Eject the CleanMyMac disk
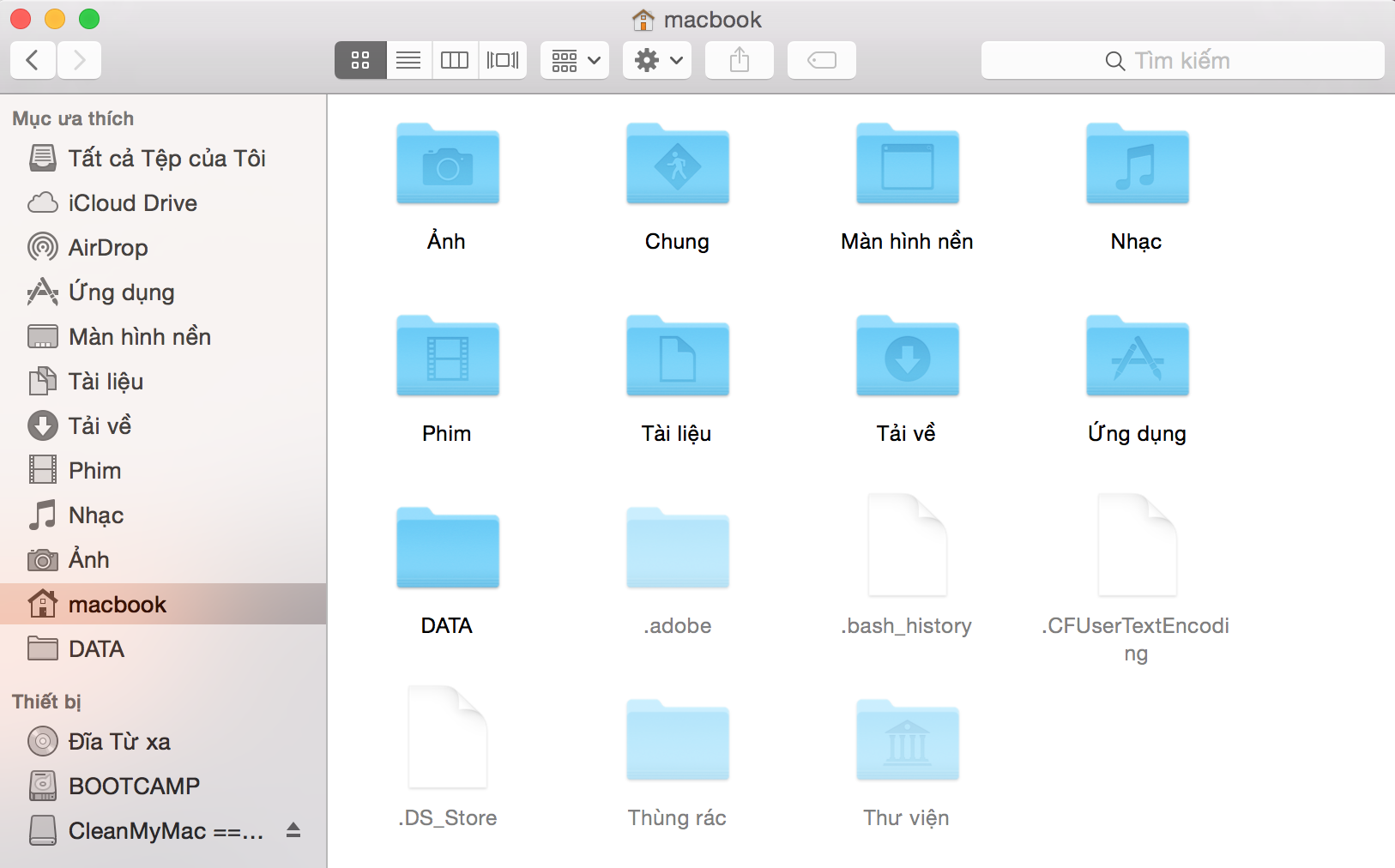This screenshot has height=868, width=1395. pos(293,830)
